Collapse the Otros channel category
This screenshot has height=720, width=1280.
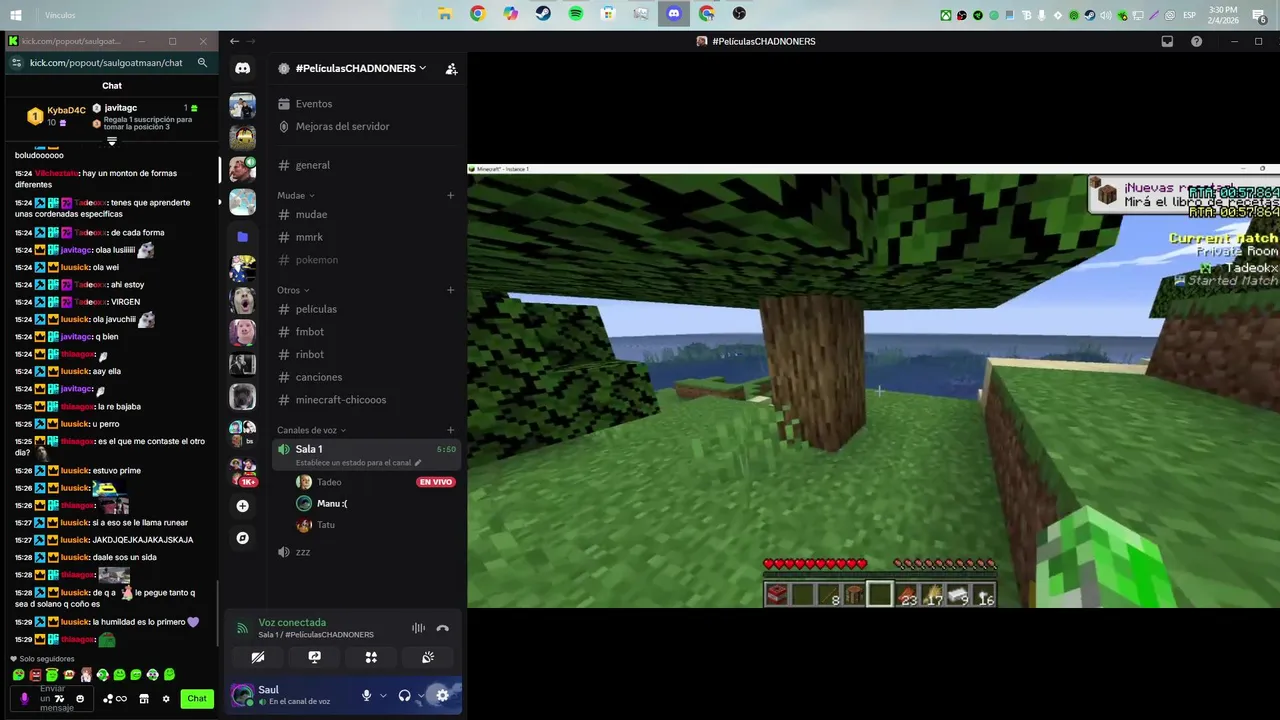coord(293,290)
